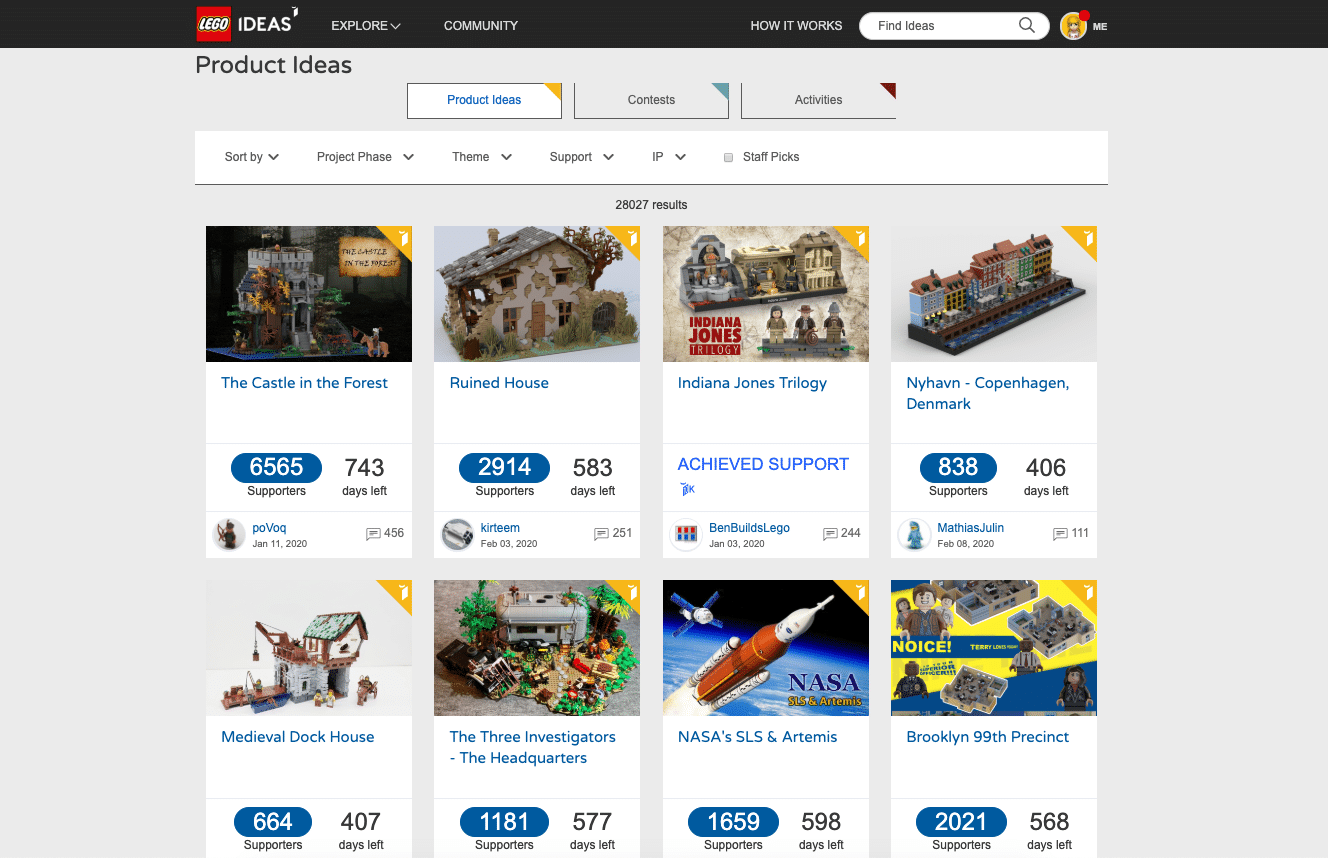Open Indiana Jones Trilogy title link
This screenshot has width=1328, height=858.
point(752,383)
